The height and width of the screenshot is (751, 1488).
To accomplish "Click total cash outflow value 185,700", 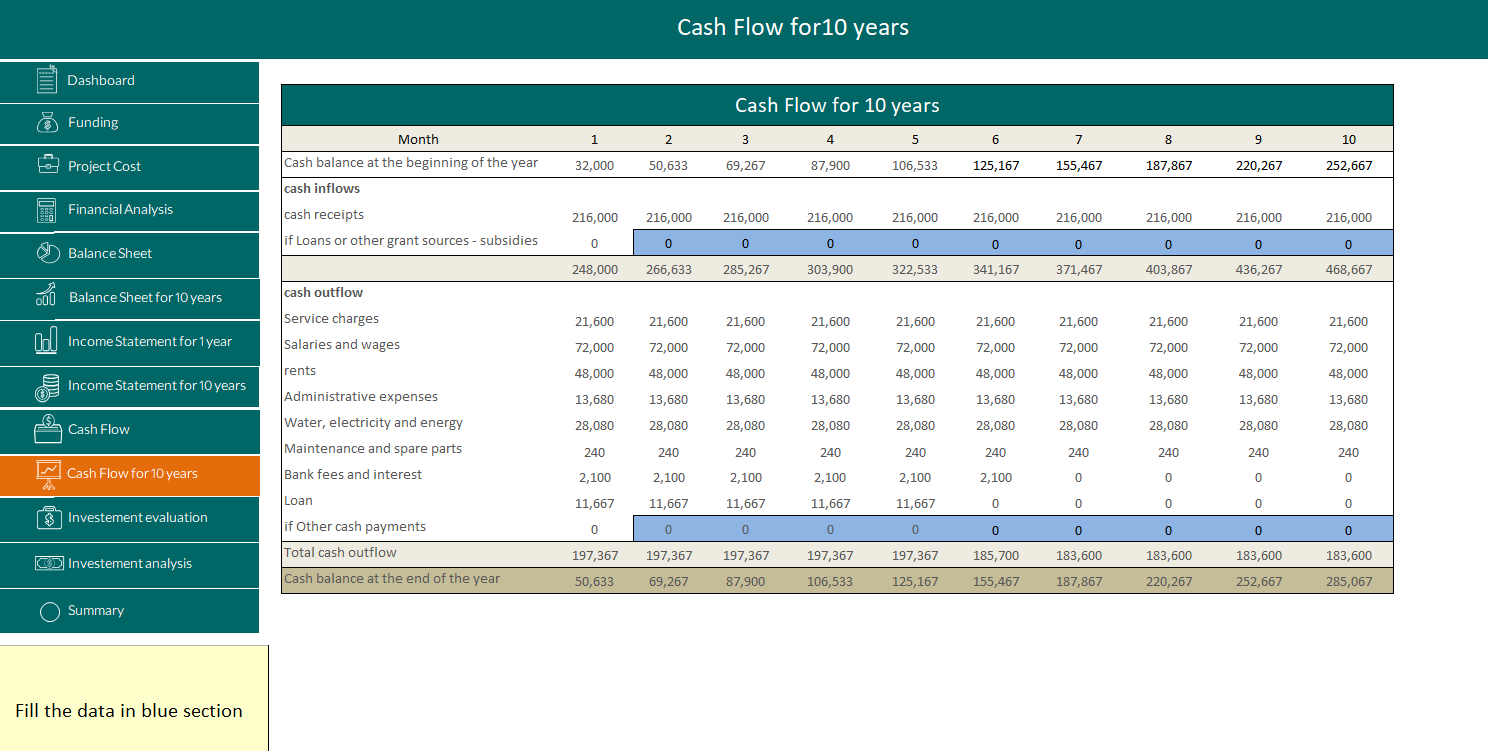I will (995, 556).
